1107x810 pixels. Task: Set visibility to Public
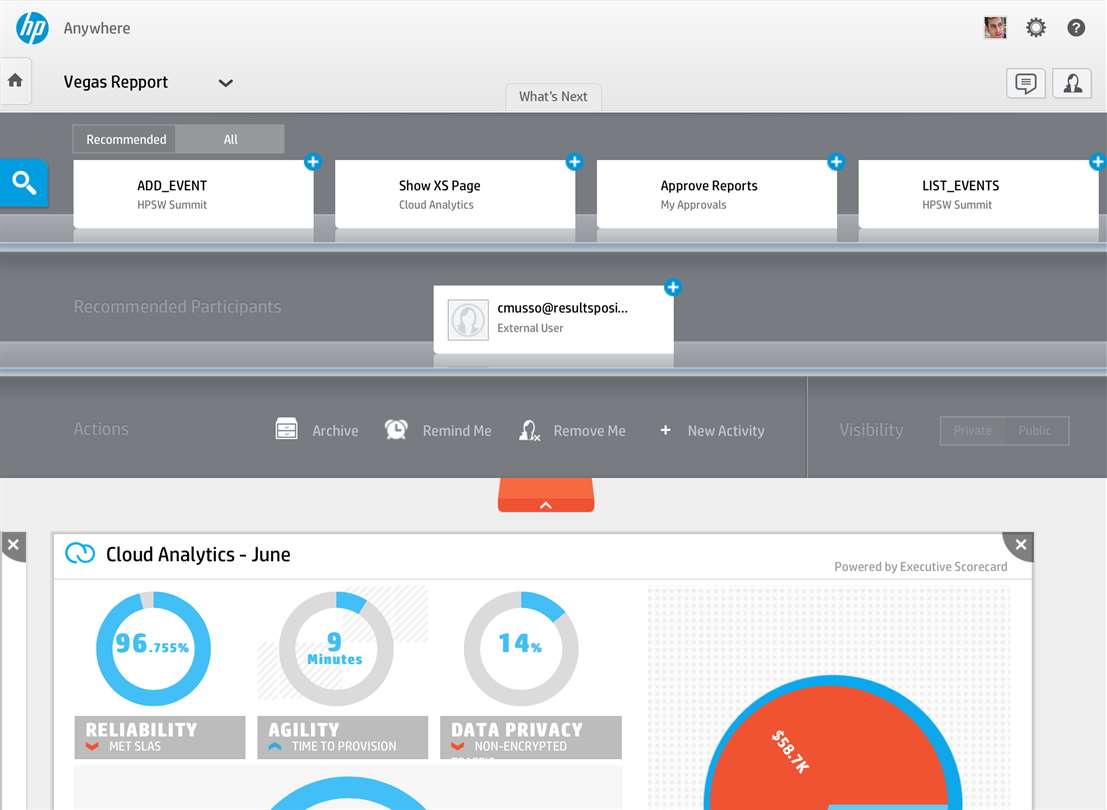pyautogui.click(x=1036, y=431)
